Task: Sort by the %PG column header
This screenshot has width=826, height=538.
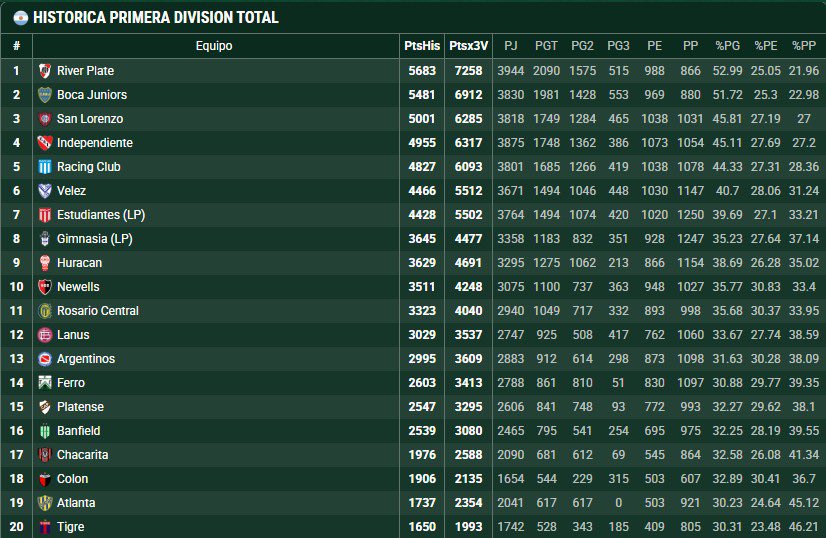Action: click(x=727, y=46)
